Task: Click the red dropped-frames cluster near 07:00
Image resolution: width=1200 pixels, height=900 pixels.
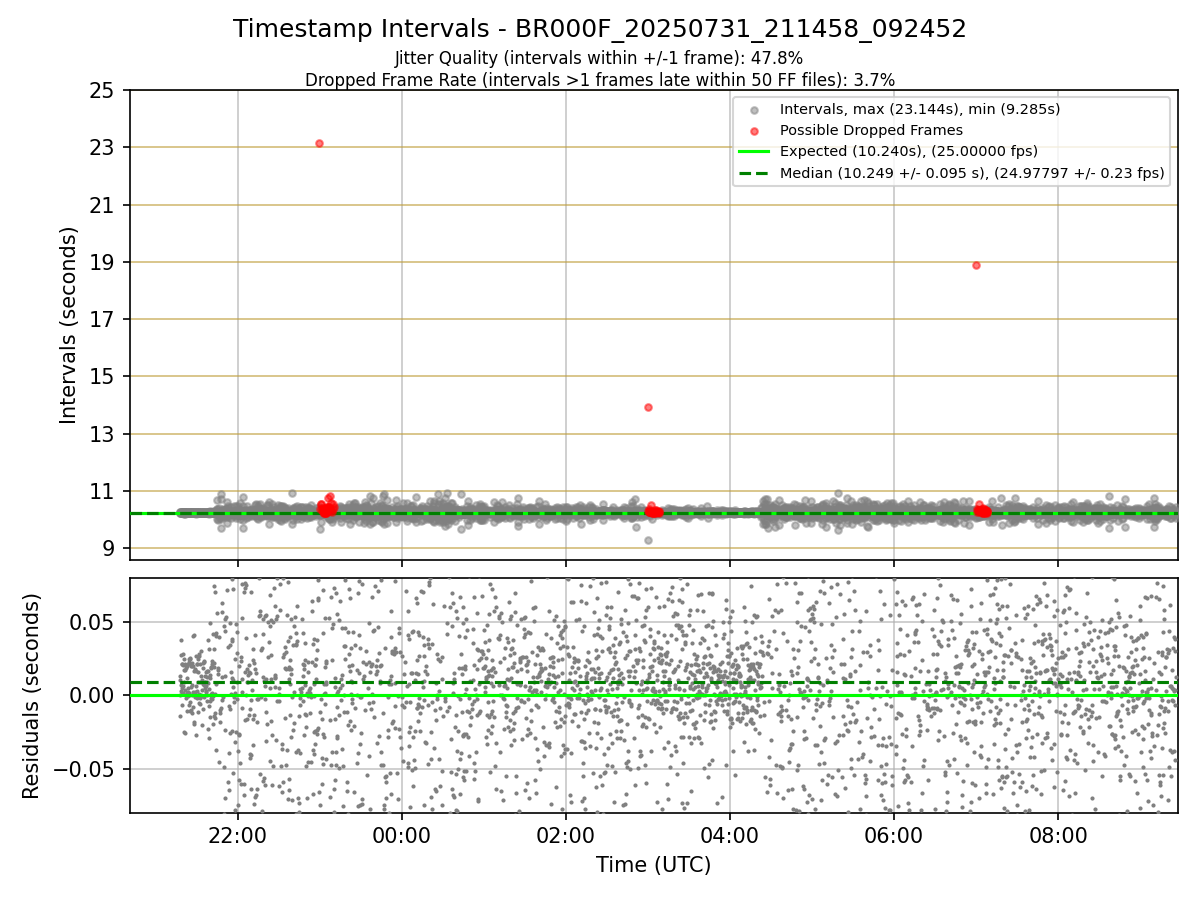Action: point(982,510)
